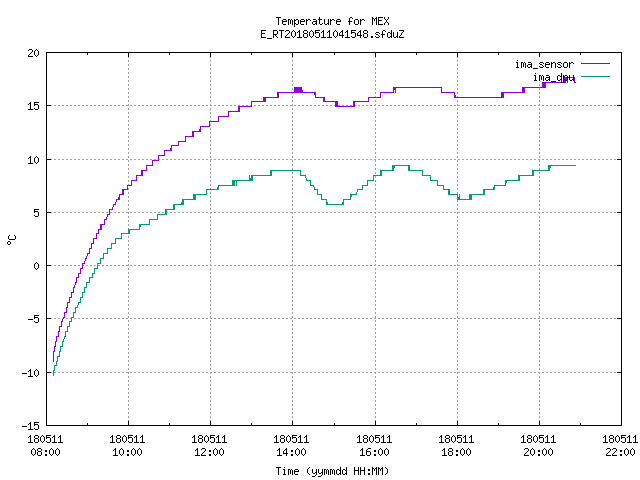
Task: Click the y-axis label 20
Action: (33, 53)
